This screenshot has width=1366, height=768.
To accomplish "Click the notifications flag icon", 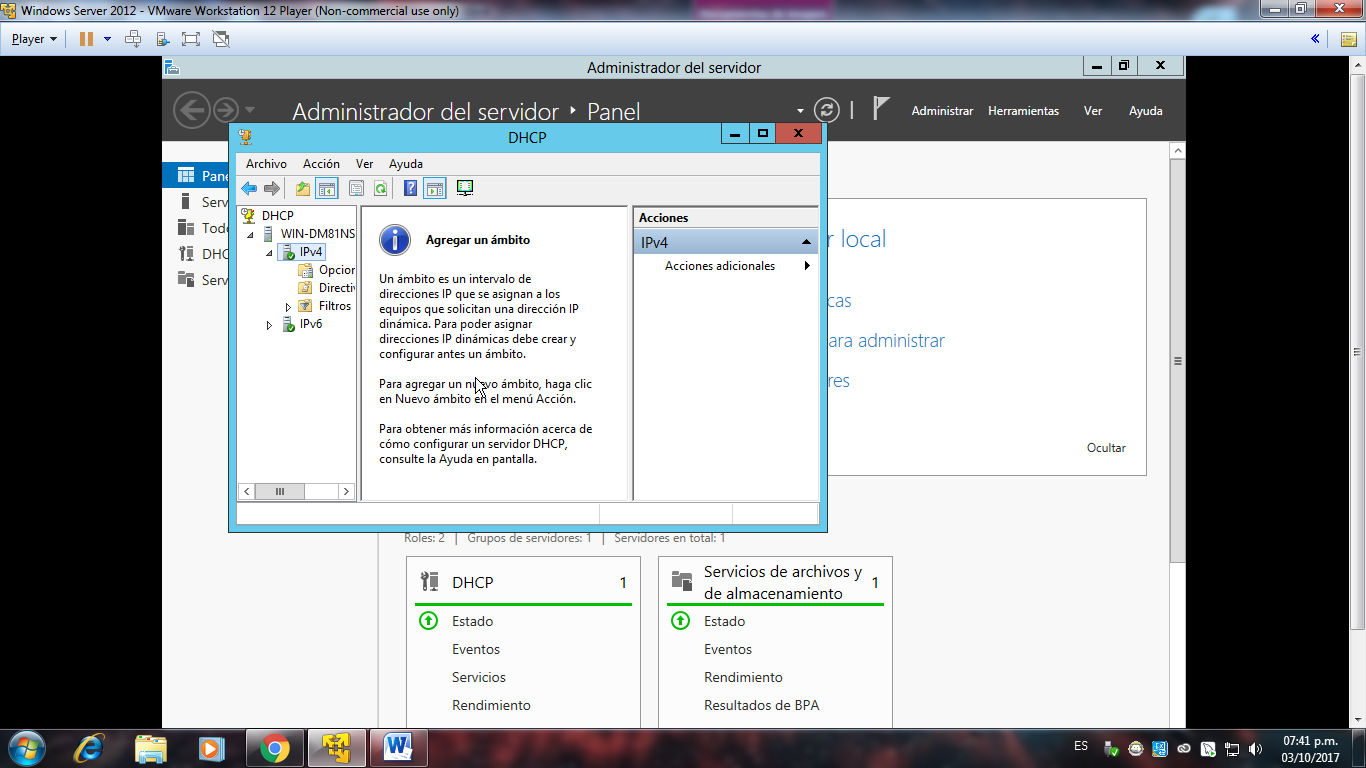I will 880,108.
